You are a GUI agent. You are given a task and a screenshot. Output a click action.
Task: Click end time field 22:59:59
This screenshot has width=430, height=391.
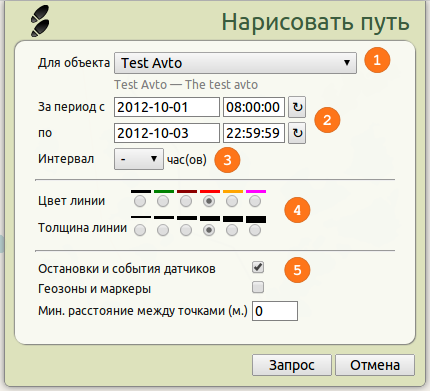254,133
